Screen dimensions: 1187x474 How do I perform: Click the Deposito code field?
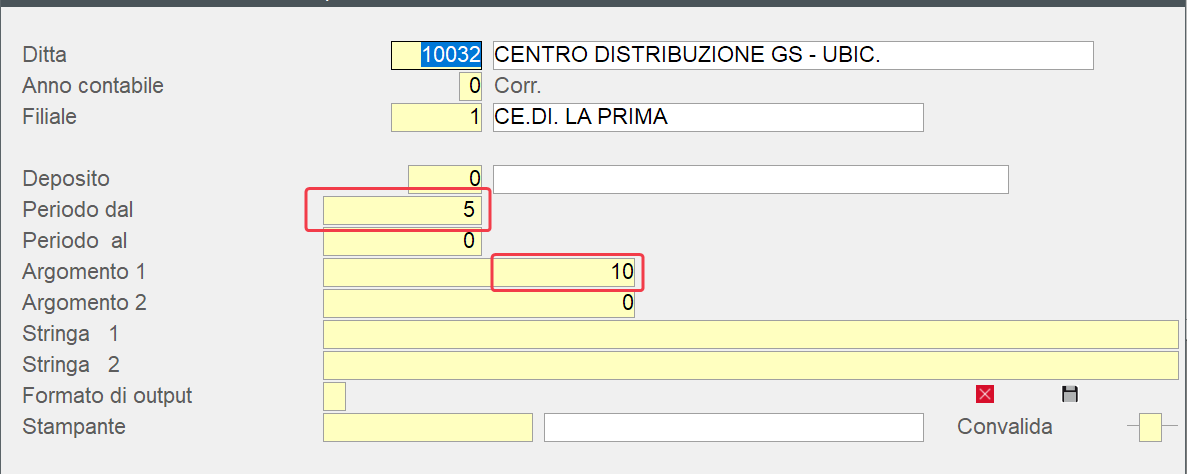point(445,179)
